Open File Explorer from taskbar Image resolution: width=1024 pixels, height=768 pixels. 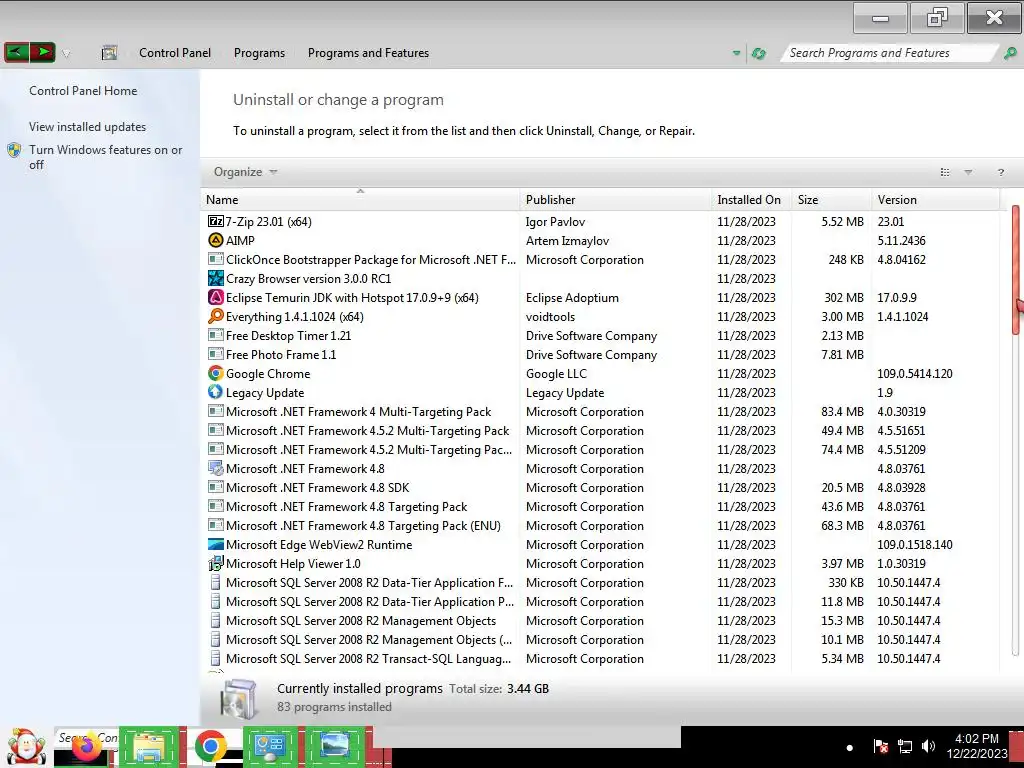(x=148, y=746)
